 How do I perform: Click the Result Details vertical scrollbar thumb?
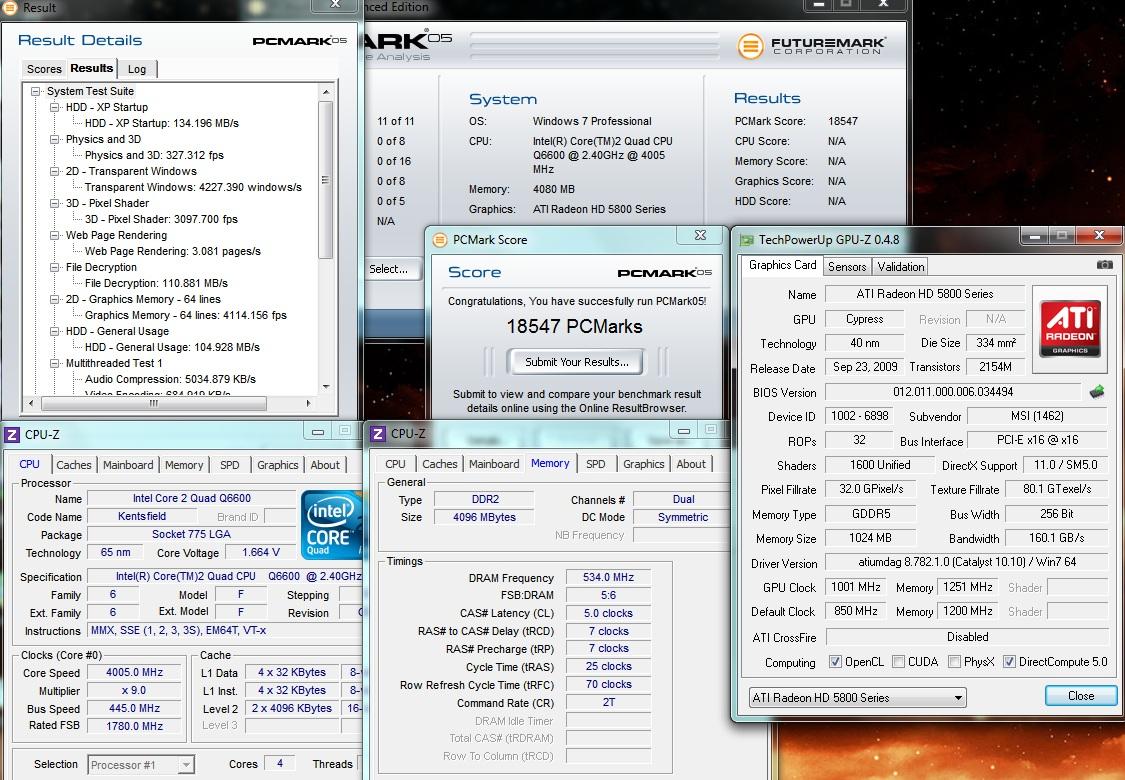pos(325,179)
